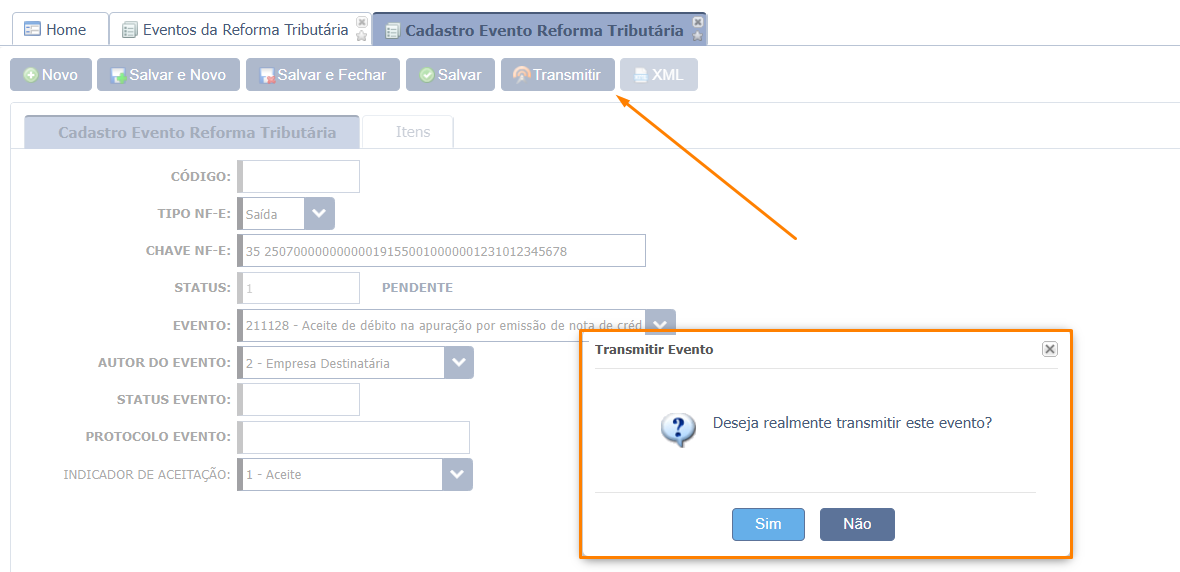Image resolution: width=1180 pixels, height=572 pixels.
Task: Click the Salvar green check icon
Action: [427, 75]
